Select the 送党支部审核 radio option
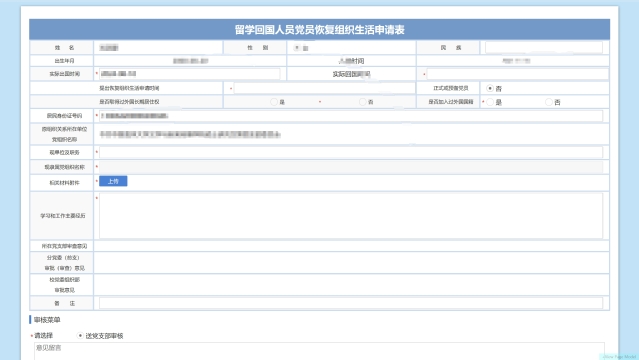 pos(80,336)
